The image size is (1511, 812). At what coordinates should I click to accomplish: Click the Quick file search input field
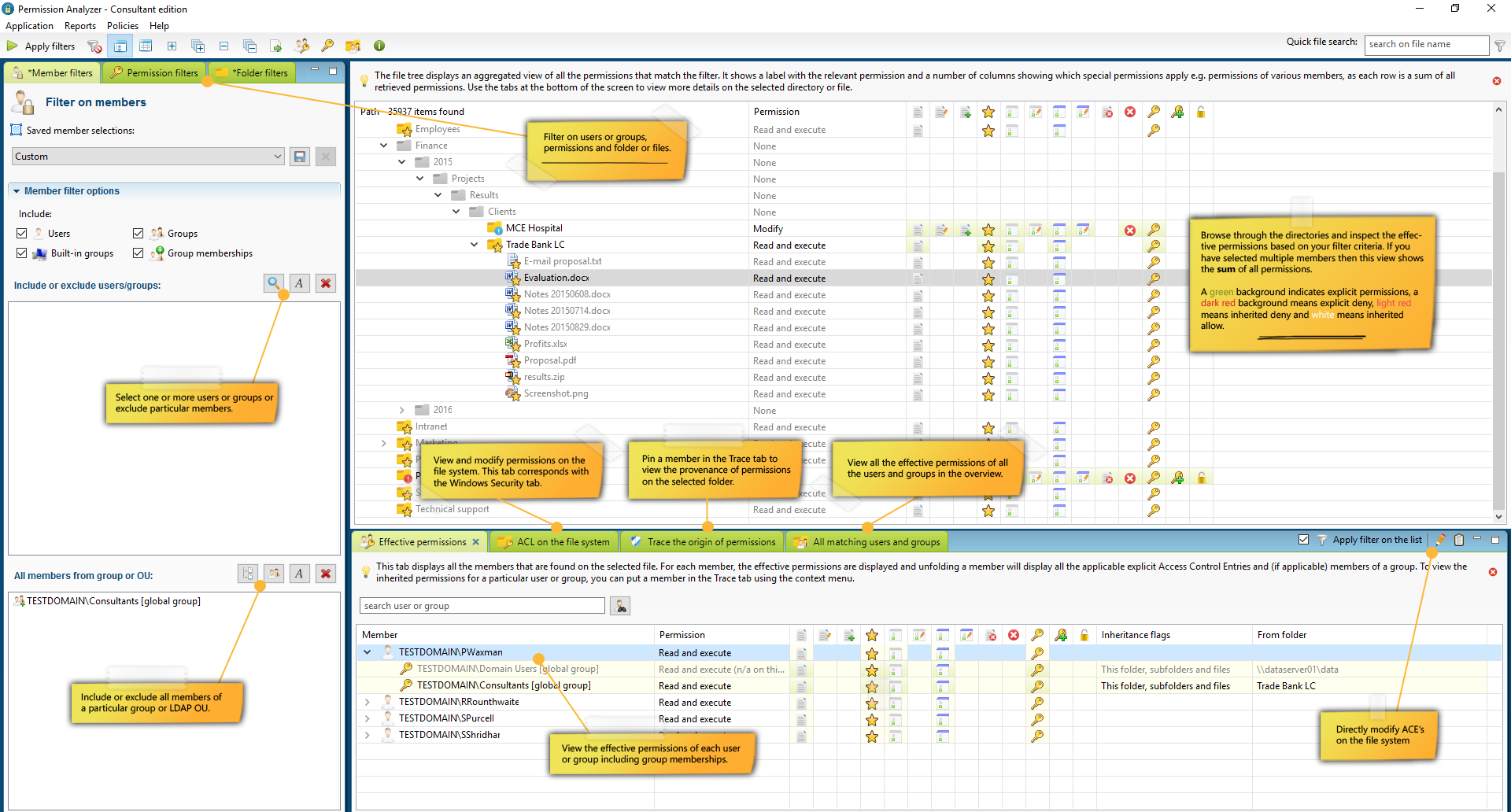1425,45
